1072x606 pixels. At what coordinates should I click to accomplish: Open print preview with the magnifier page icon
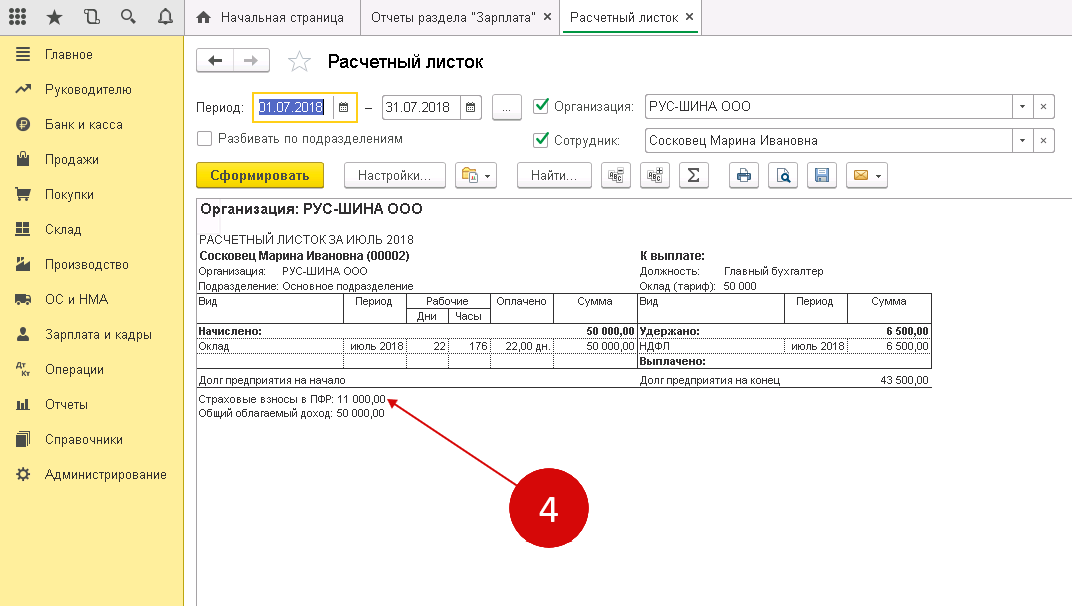pos(784,175)
